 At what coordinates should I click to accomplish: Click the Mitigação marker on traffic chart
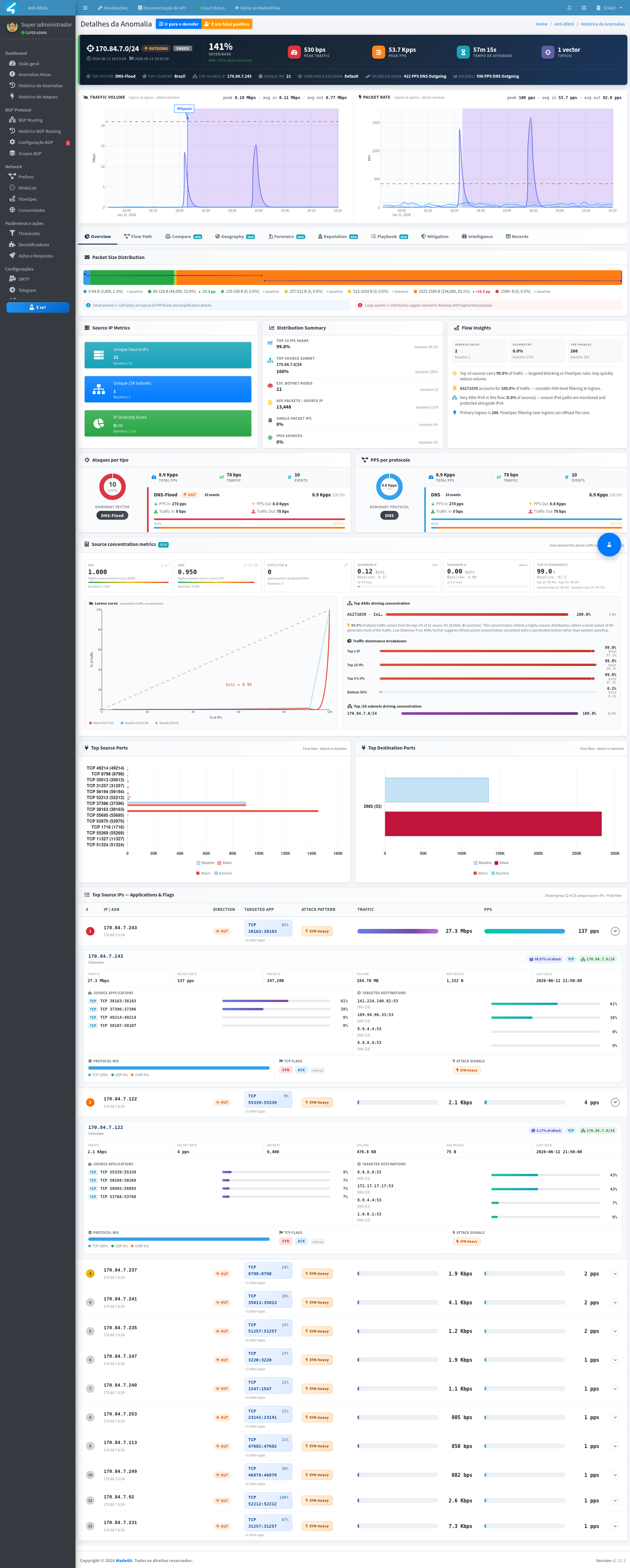185,109
